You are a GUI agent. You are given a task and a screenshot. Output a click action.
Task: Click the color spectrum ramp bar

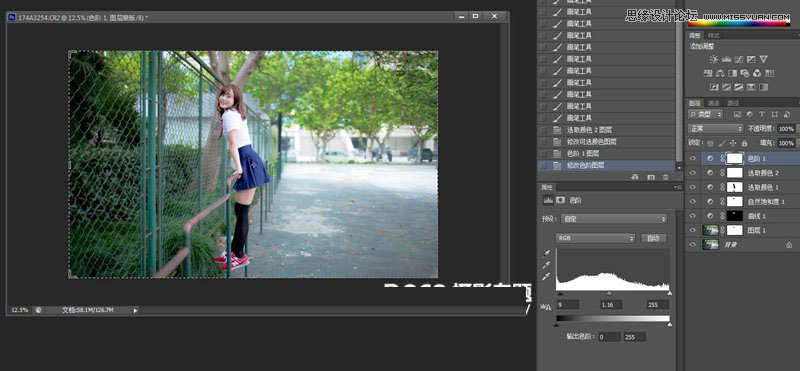(738, 23)
